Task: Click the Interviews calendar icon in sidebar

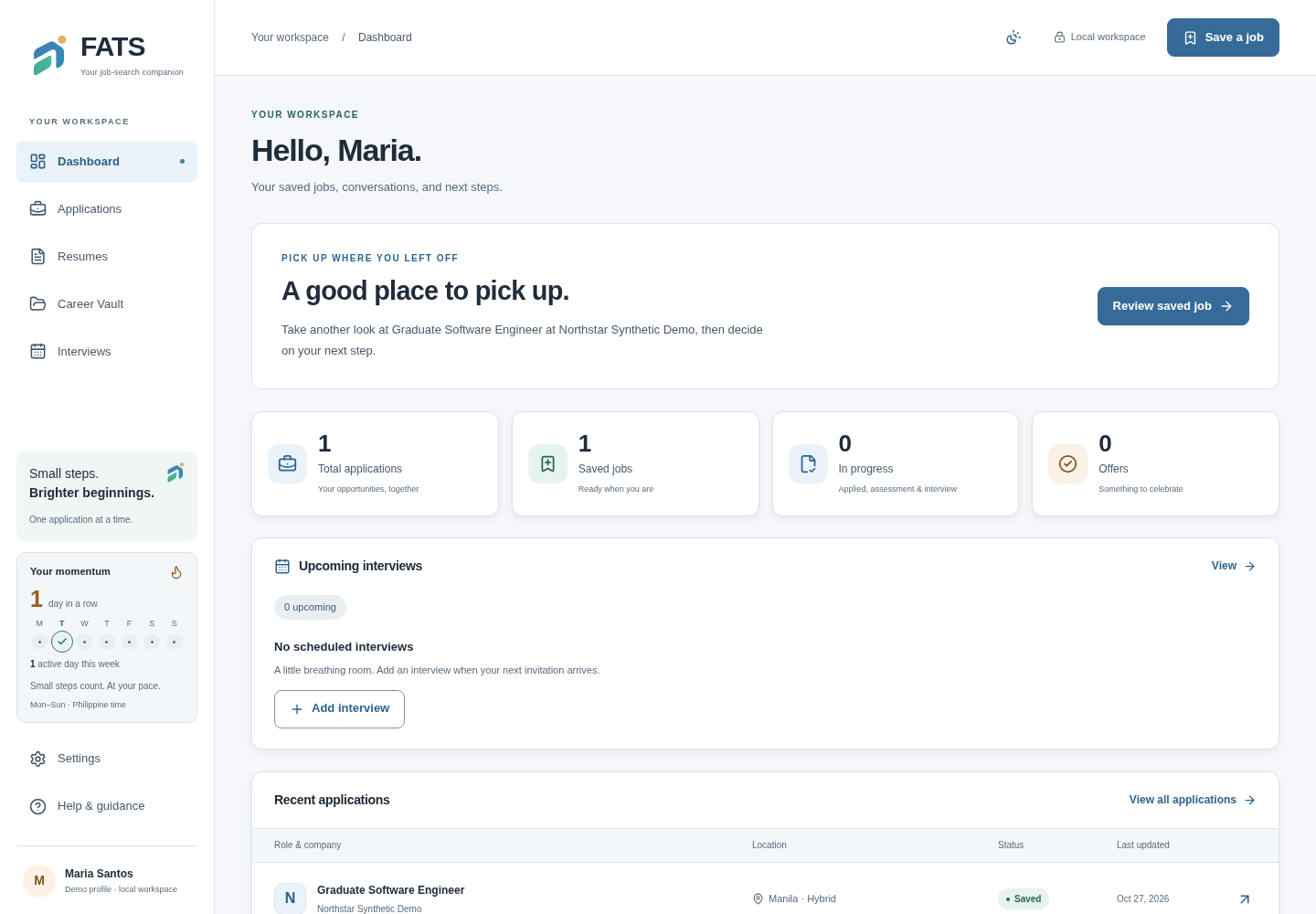Action: 37,352
